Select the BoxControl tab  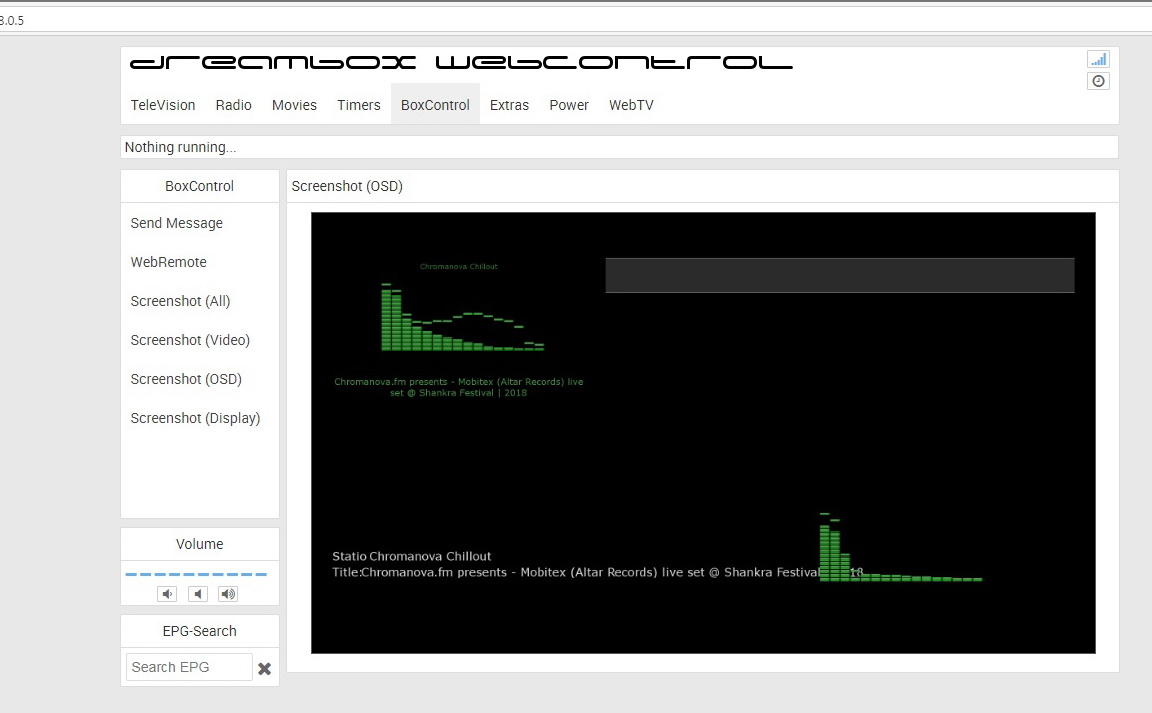click(435, 105)
